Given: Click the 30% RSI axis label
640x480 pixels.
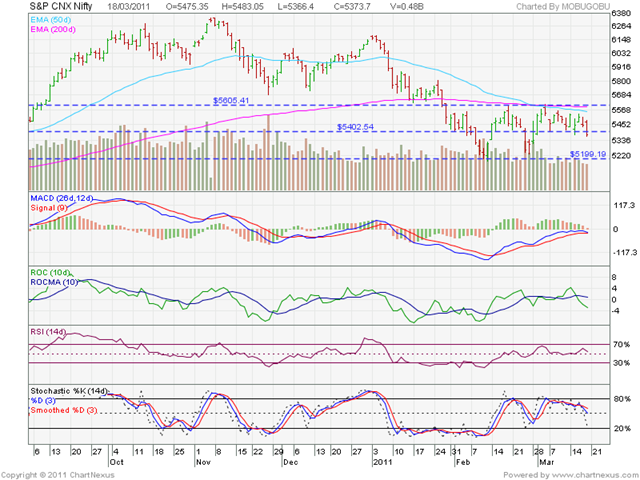Looking at the screenshot, I should click(x=621, y=363).
